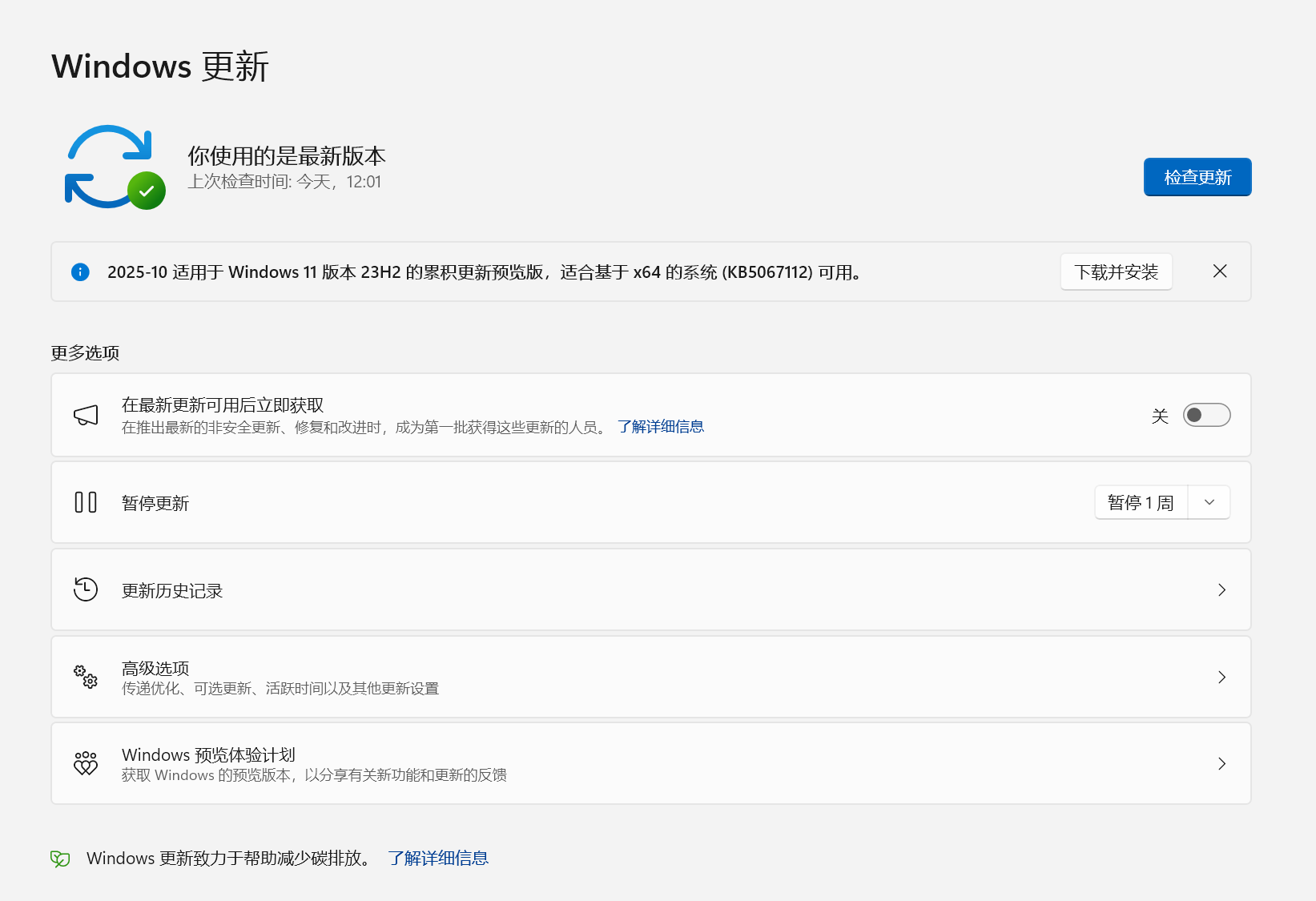Expand 更新历史记录 chevron arrow

pos(1221,590)
